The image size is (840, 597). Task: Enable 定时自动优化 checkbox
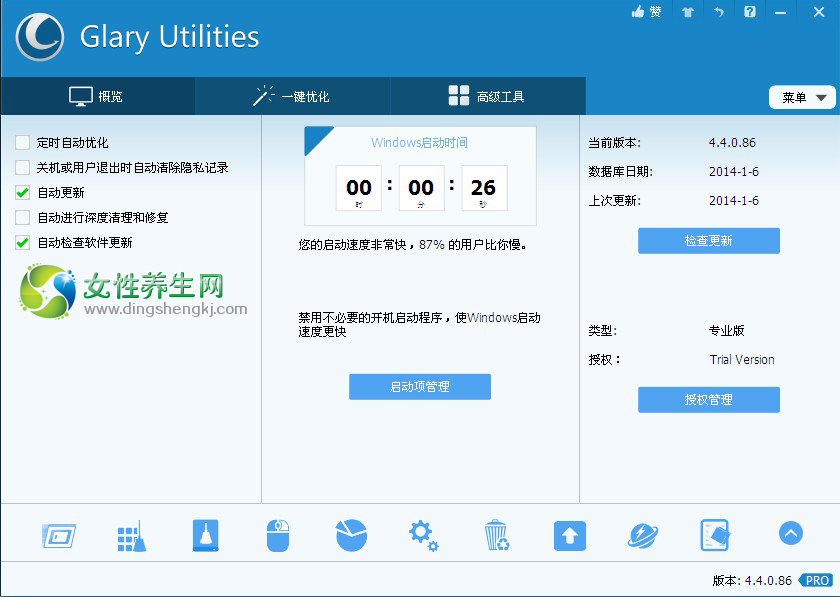(x=22, y=143)
